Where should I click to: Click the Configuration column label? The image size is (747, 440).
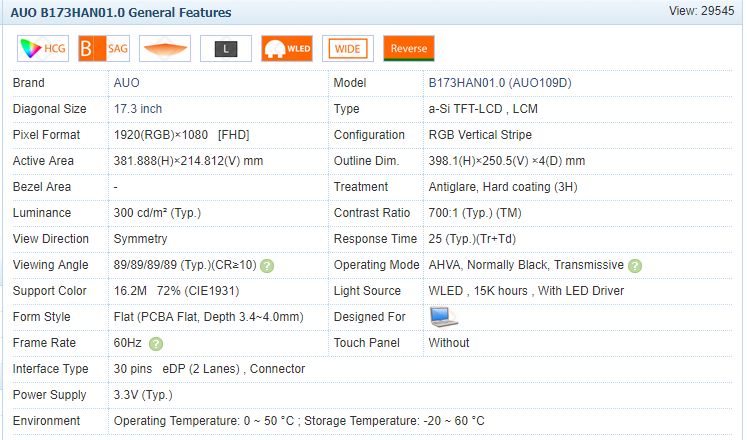click(369, 135)
